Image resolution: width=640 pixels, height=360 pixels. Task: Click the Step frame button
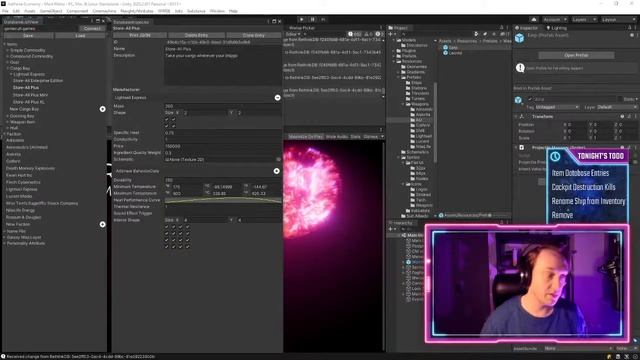pyautogui.click(x=323, y=19)
